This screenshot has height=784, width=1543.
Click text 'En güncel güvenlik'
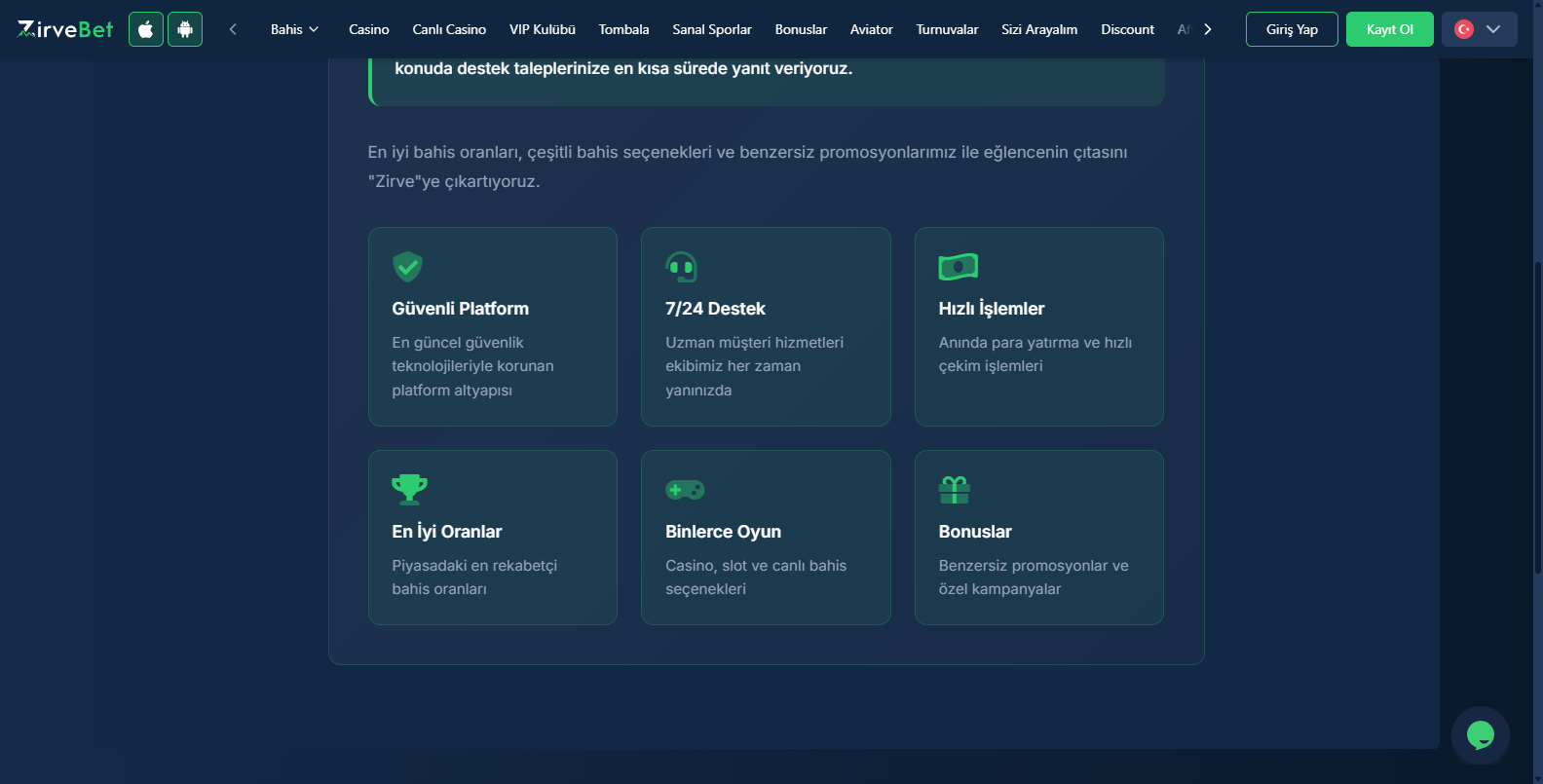[458, 343]
